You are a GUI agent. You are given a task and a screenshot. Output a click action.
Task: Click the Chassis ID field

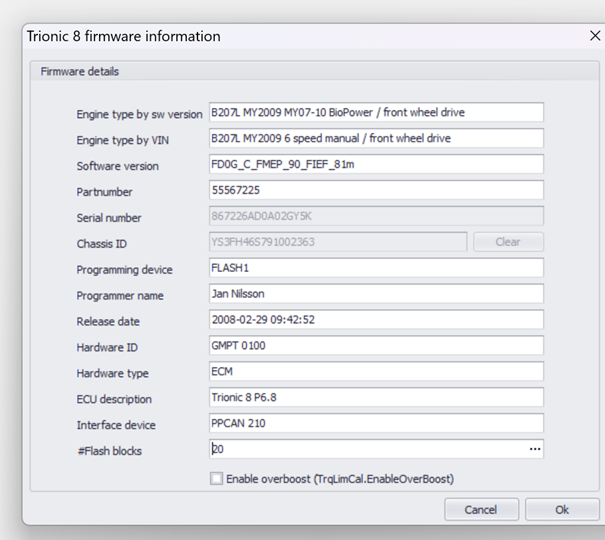(x=337, y=242)
